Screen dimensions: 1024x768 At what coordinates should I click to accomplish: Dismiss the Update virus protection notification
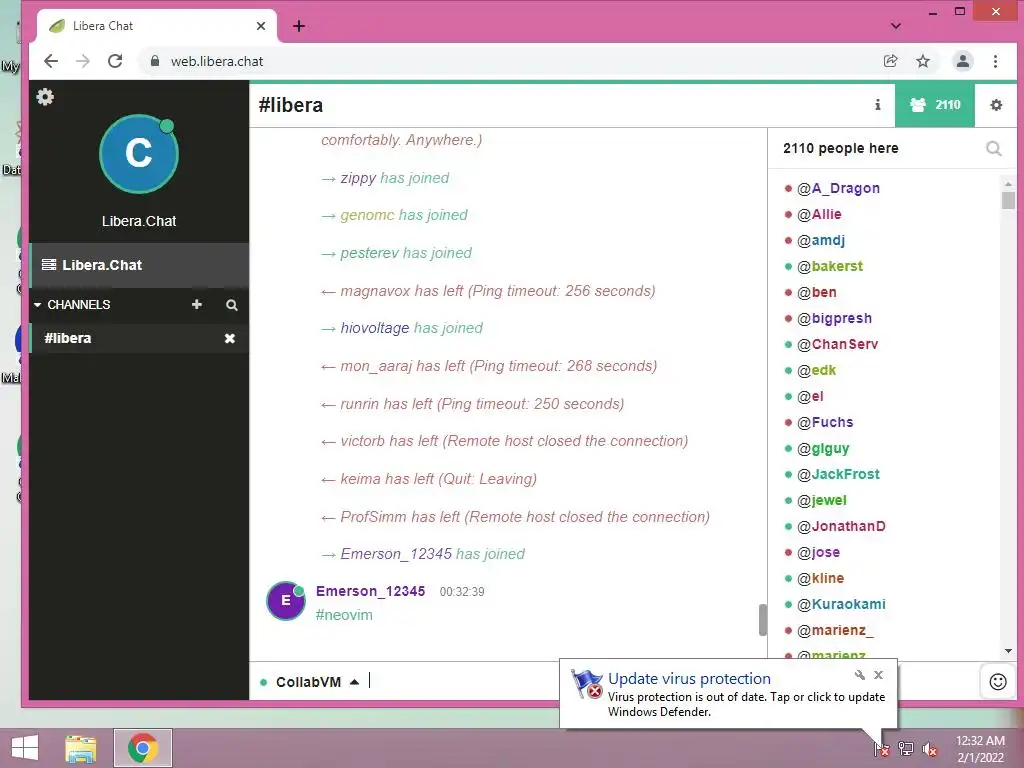tap(878, 675)
